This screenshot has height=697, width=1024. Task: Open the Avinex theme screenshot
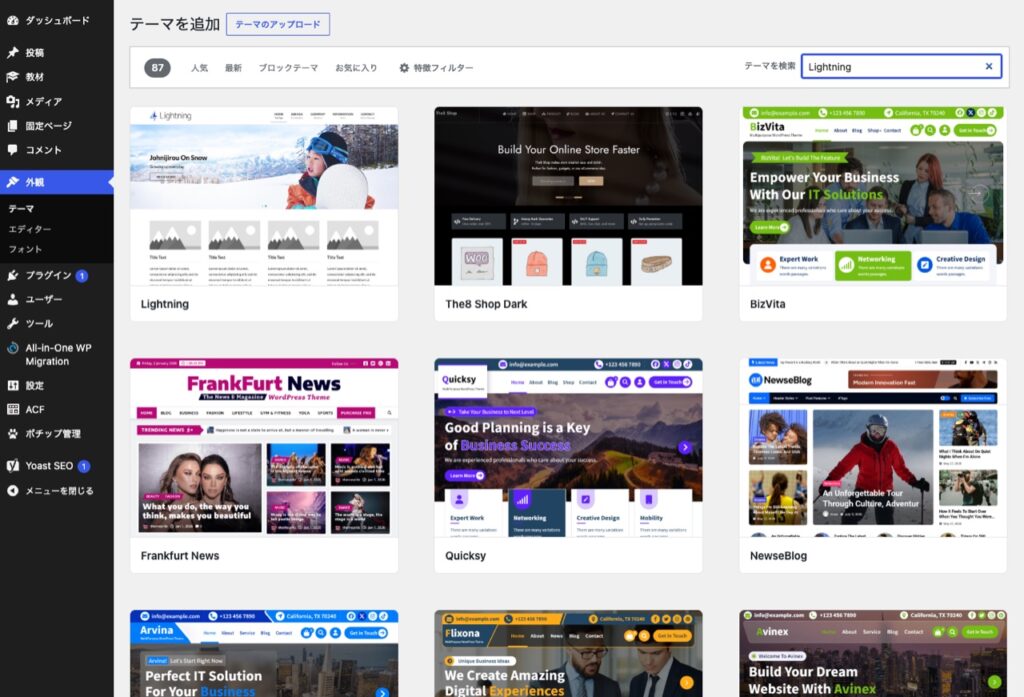[873, 653]
